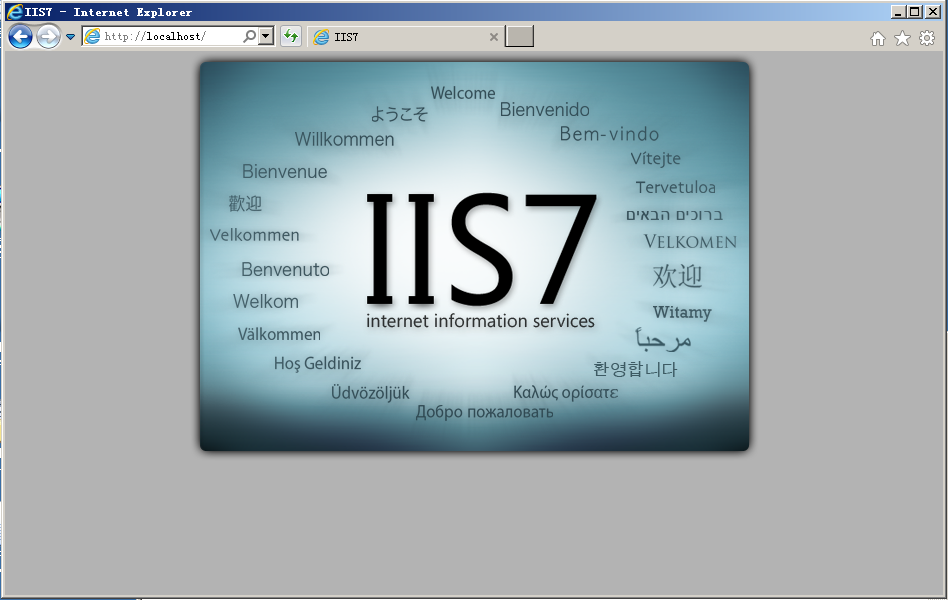Click the 'Welkom' text

[265, 301]
